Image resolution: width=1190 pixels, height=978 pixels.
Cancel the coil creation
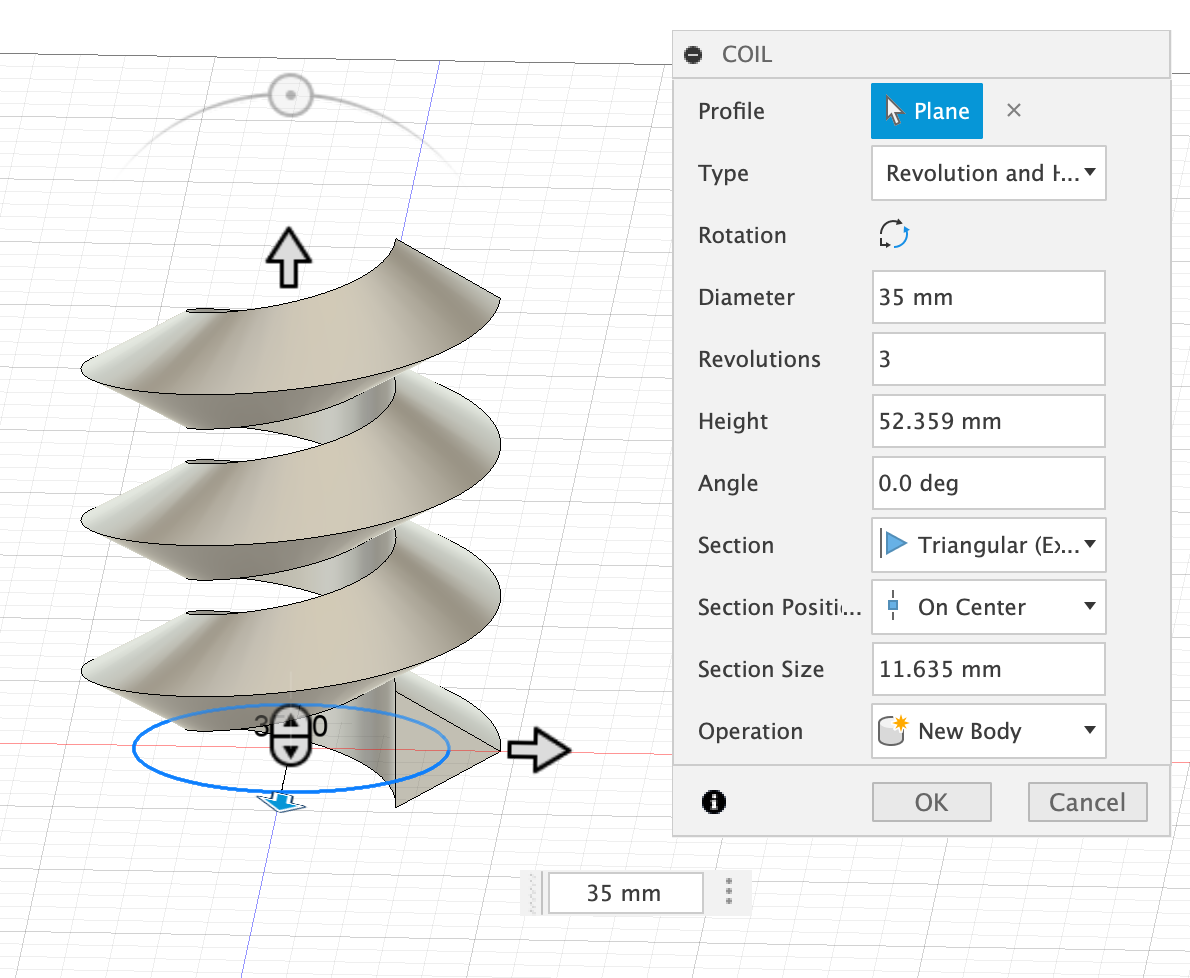tap(1087, 801)
